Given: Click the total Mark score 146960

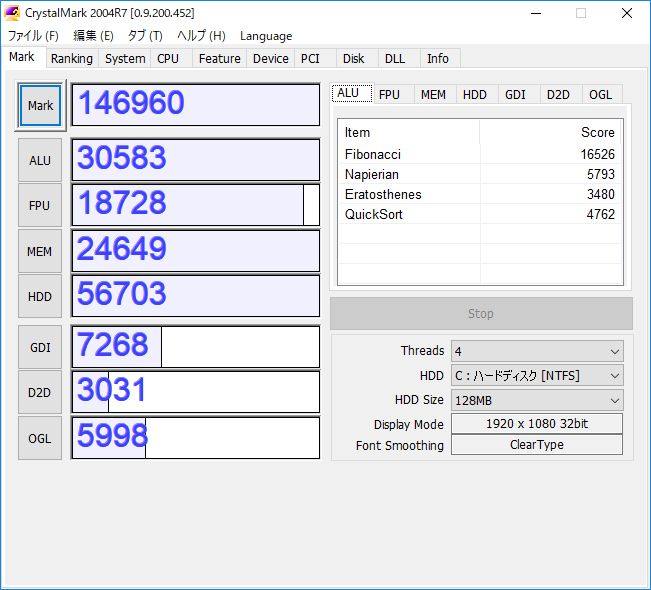Looking at the screenshot, I should click(196, 105).
